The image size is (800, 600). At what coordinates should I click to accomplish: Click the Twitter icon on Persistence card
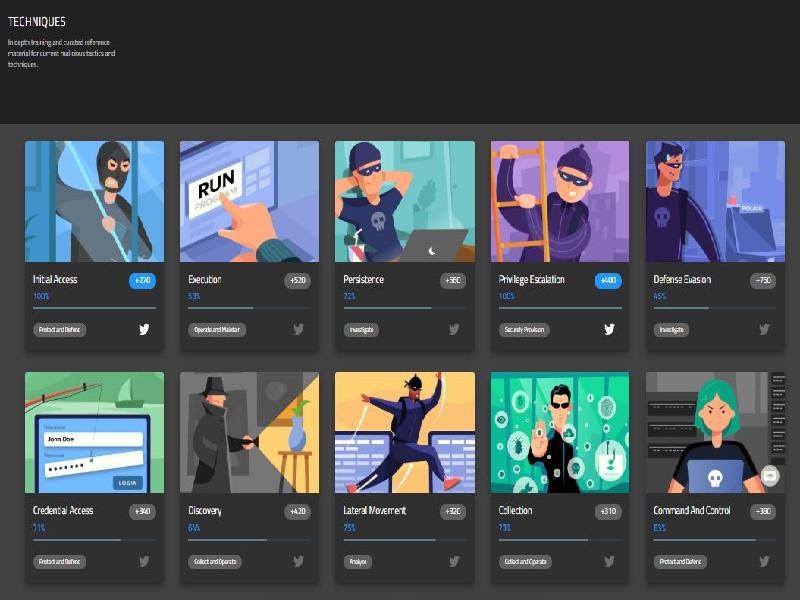[x=454, y=330]
